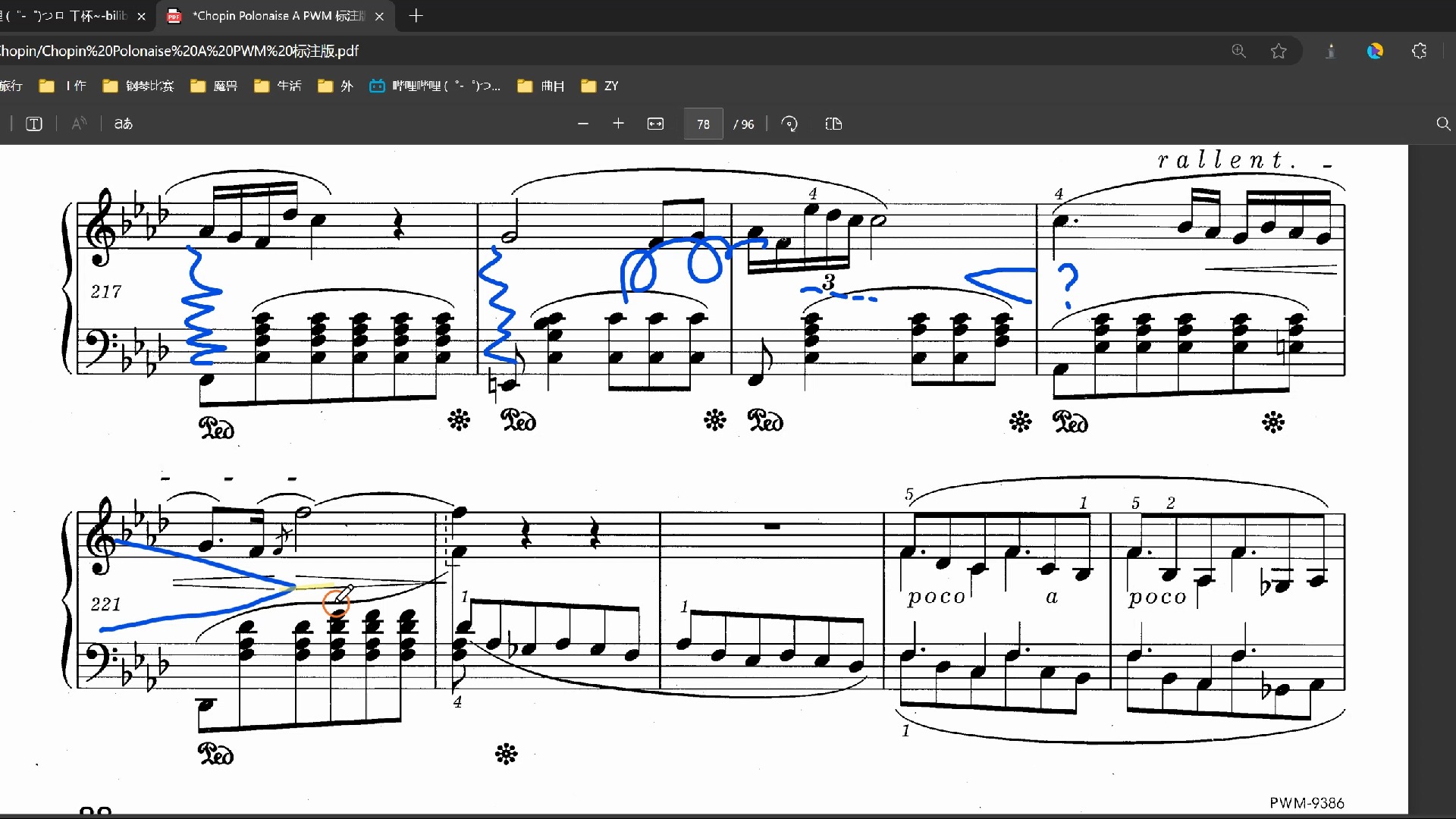Click measure number 221 in the score
Screen dimensions: 1456x819
pos(105,604)
